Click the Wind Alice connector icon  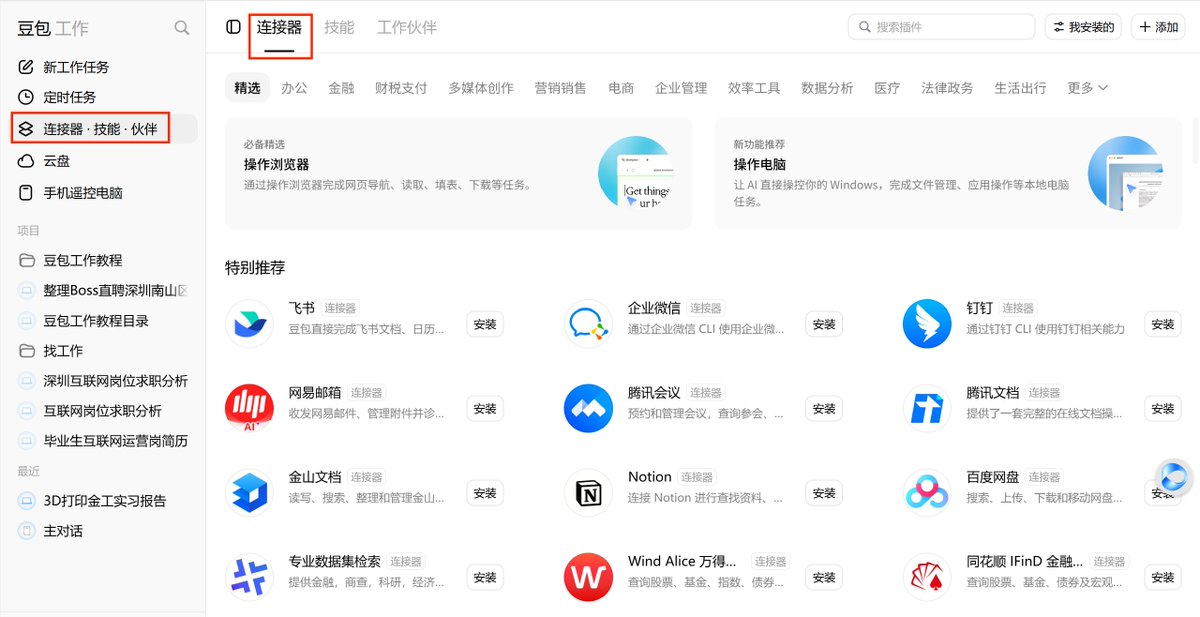click(588, 577)
